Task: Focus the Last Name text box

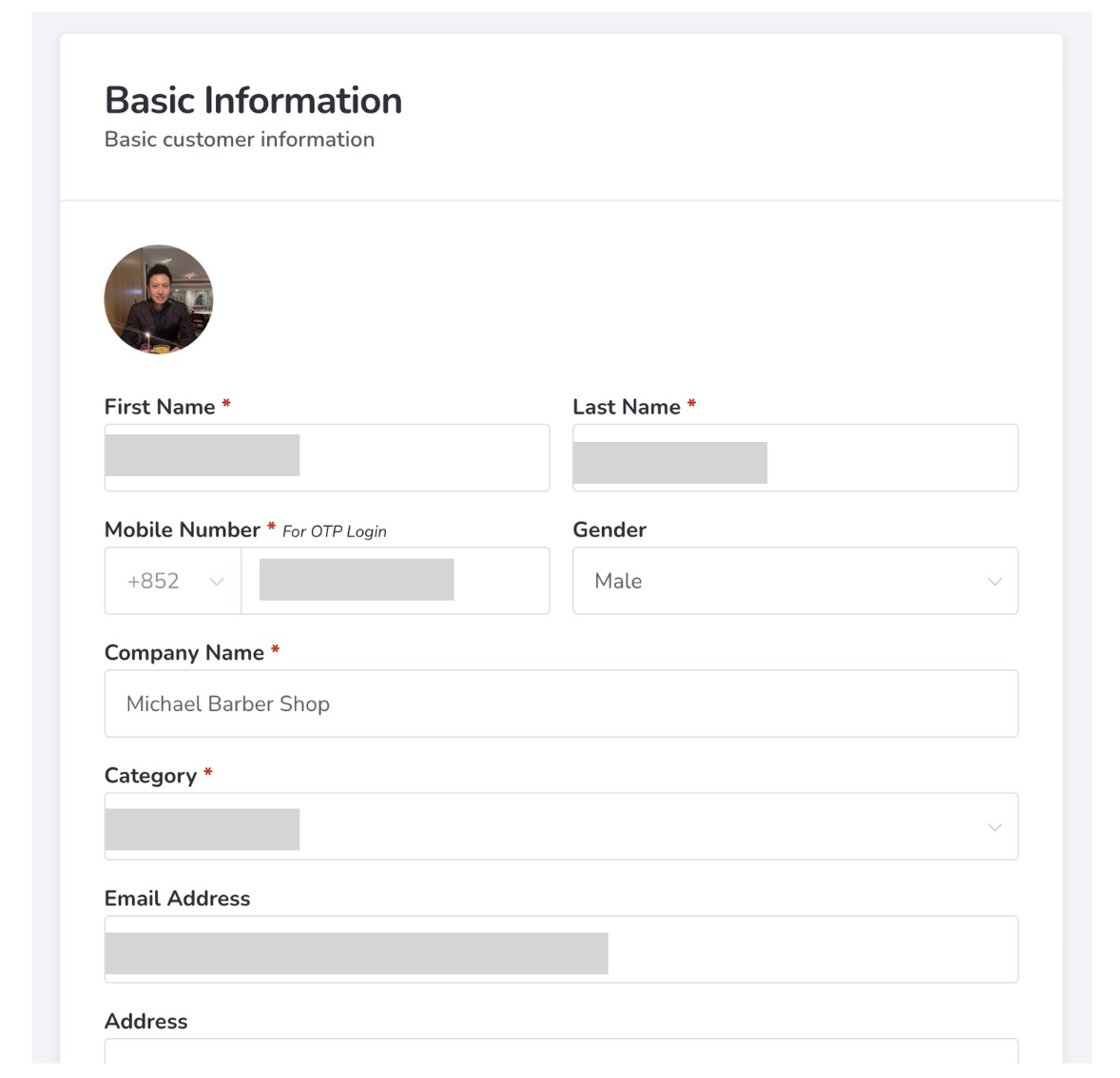Action: 795,458
